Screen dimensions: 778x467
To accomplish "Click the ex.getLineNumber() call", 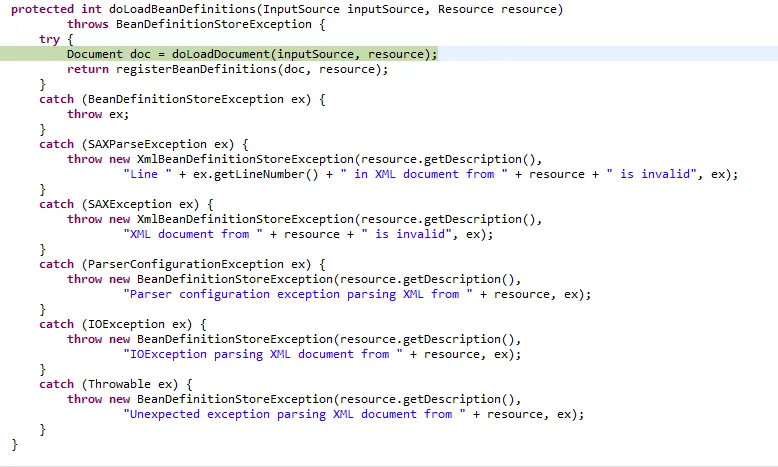I will 256,174.
